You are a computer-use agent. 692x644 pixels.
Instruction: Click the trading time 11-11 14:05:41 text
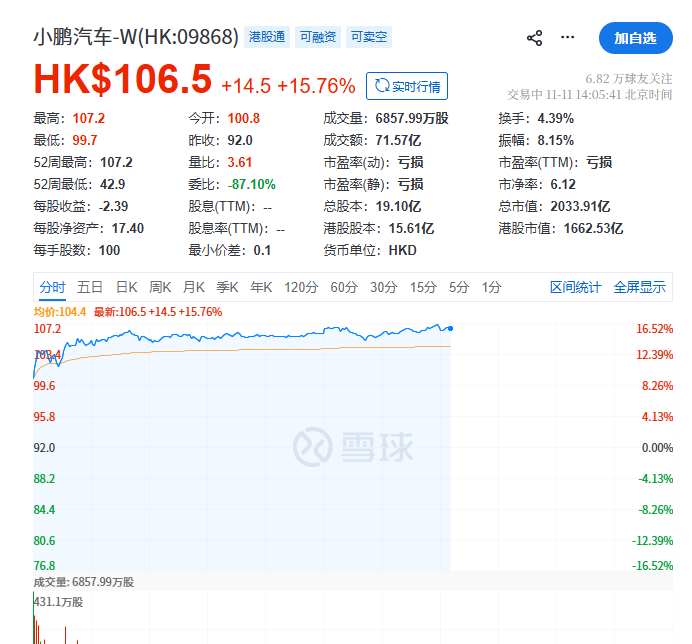click(x=584, y=94)
